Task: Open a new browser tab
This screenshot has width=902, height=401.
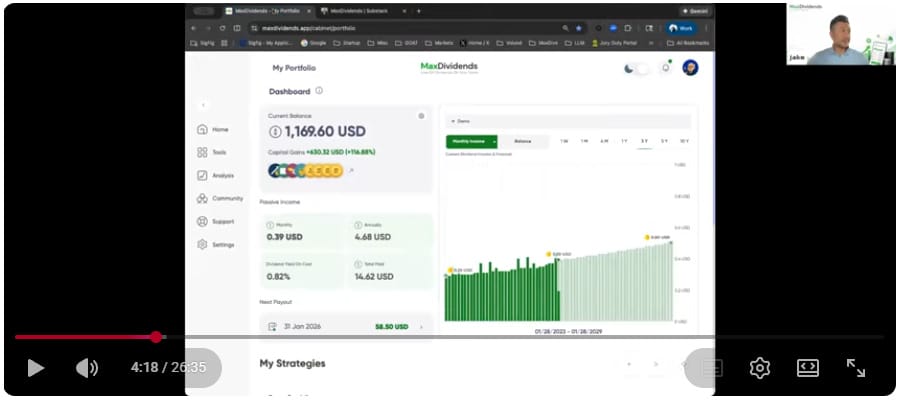Action: (418, 11)
